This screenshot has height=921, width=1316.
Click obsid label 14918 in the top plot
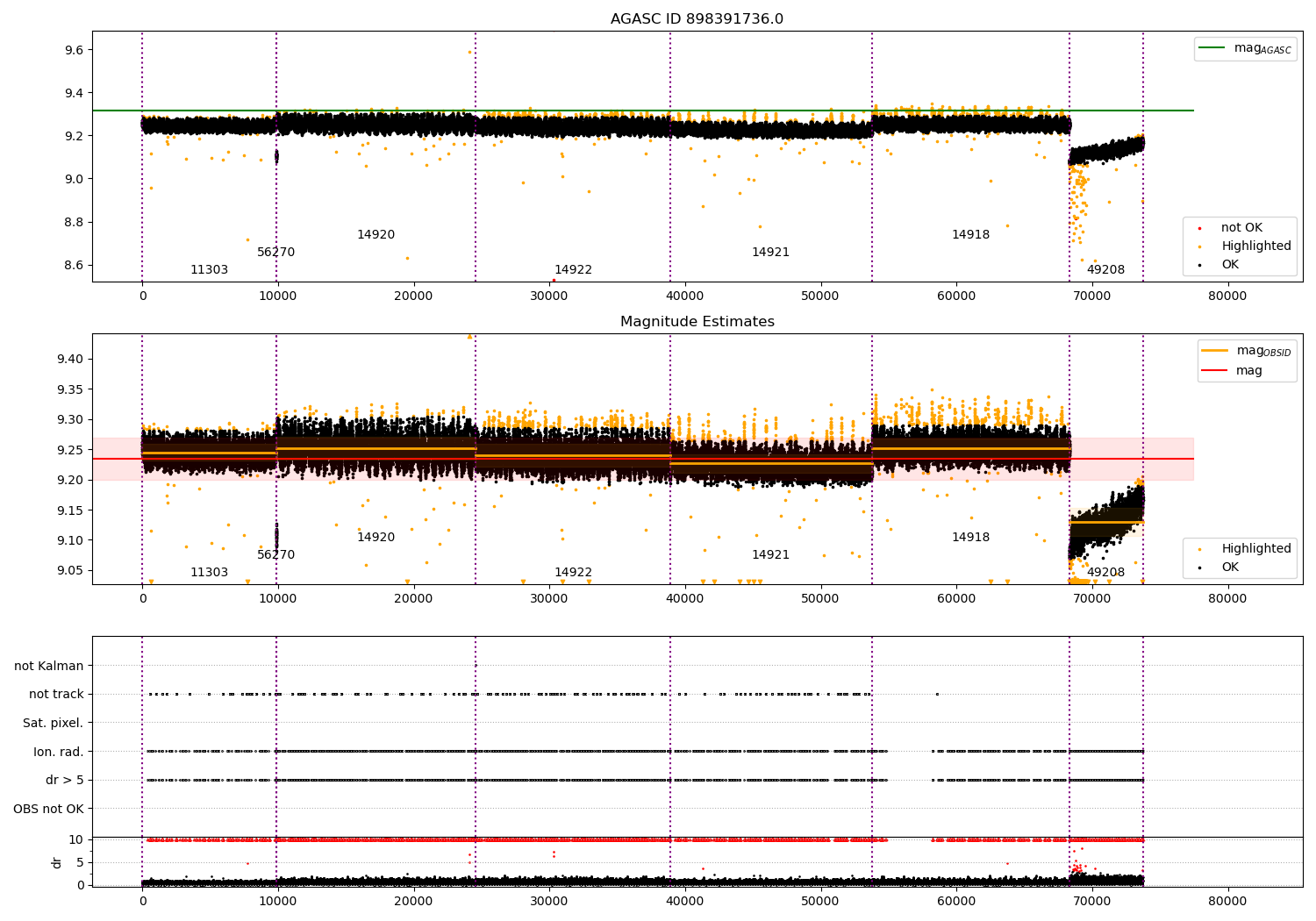tap(970, 235)
